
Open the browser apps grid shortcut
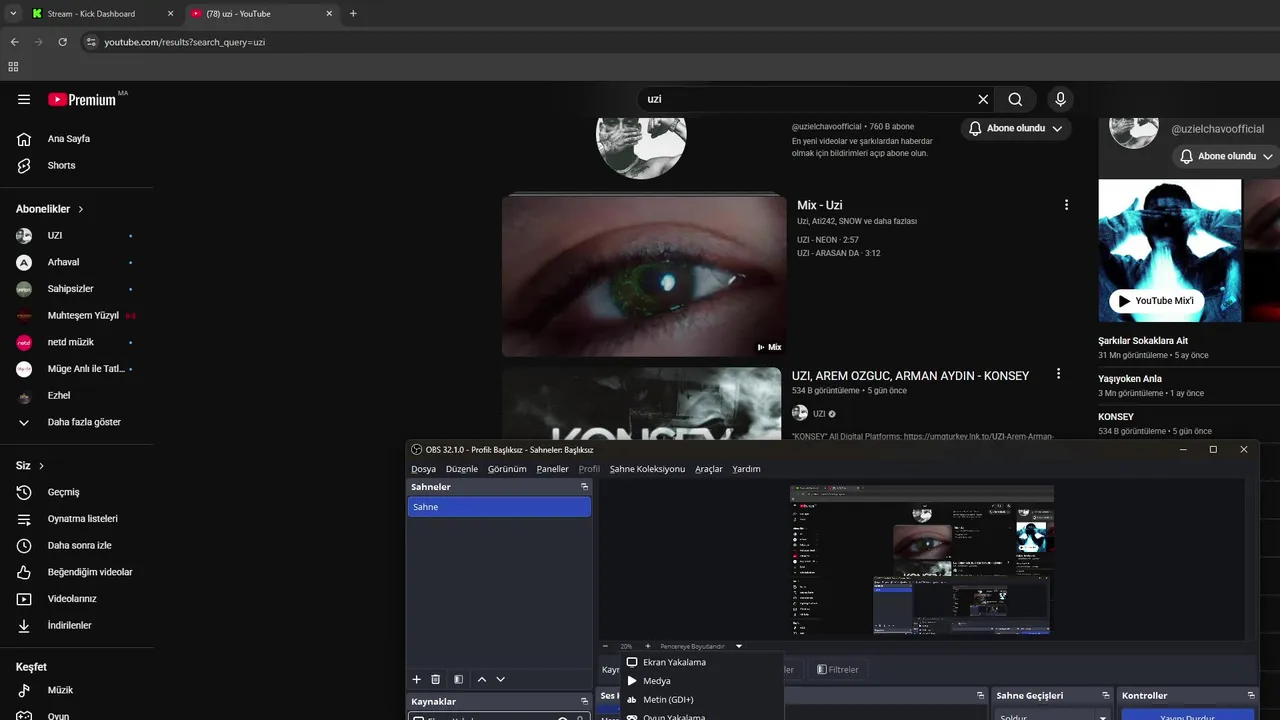point(13,67)
